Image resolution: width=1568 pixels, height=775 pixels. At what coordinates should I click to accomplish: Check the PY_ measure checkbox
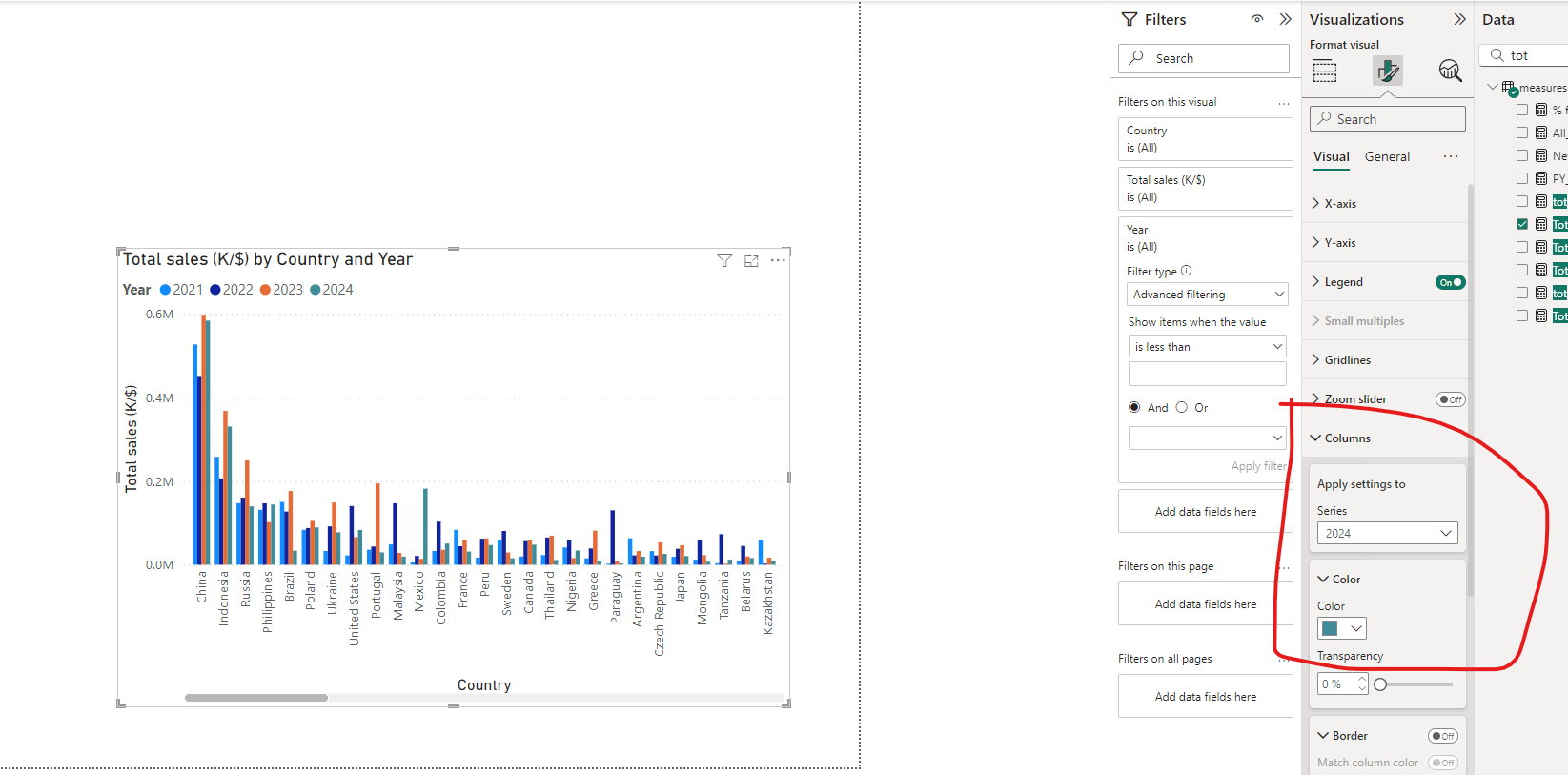(1522, 178)
